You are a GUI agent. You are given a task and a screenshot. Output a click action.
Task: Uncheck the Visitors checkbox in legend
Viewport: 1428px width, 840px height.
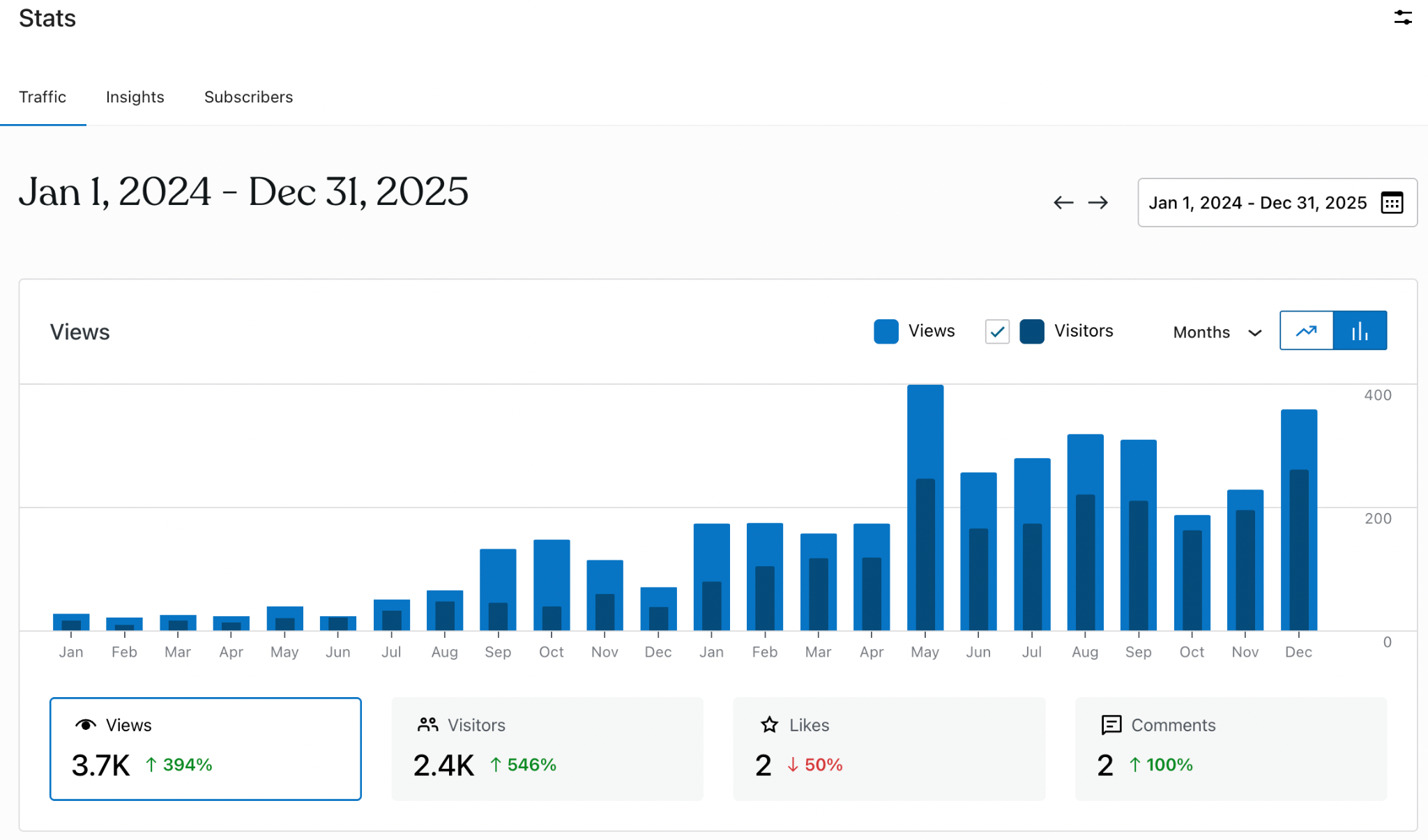tap(997, 331)
